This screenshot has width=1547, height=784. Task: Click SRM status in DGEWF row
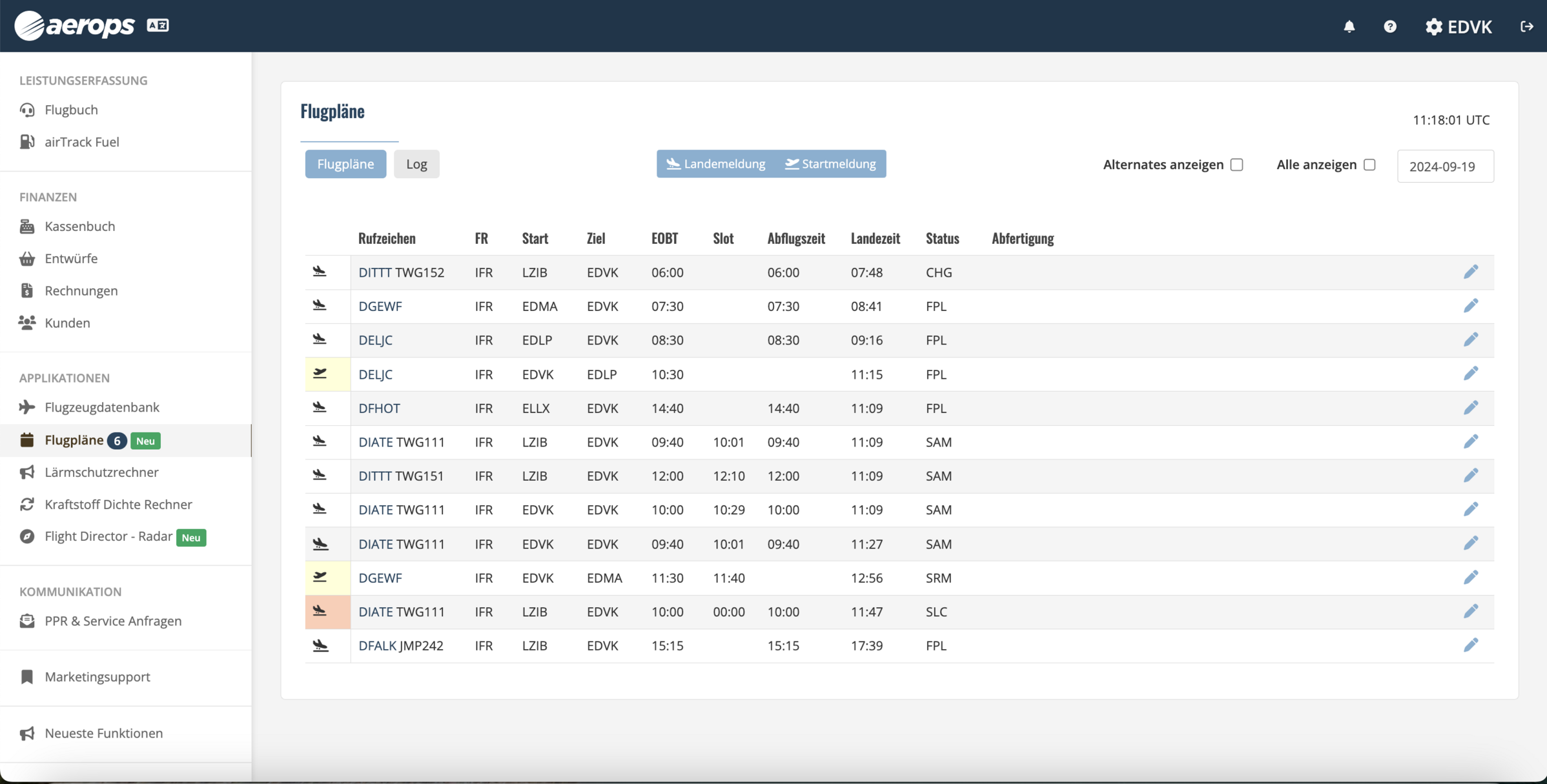938,578
